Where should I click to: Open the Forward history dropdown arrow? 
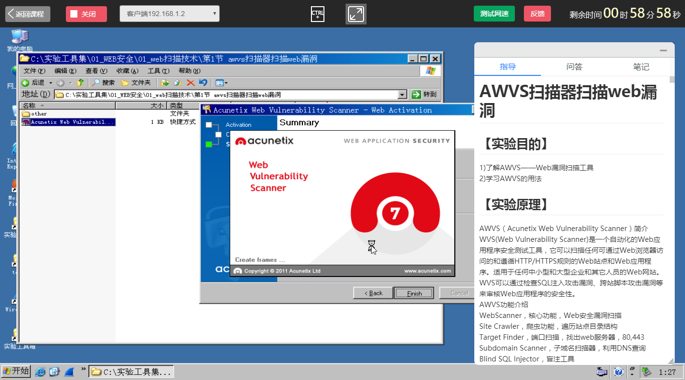70,83
